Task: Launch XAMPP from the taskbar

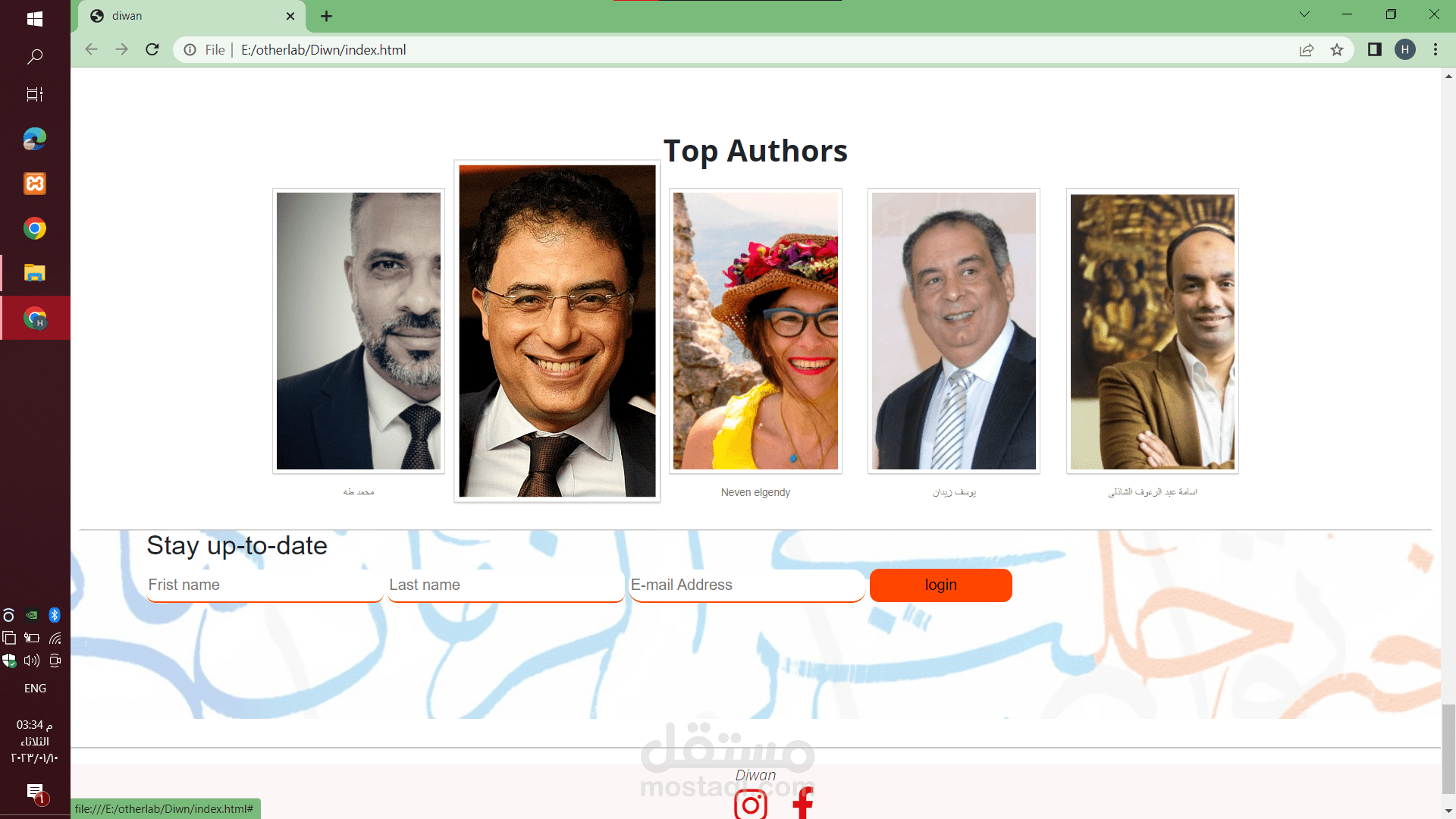Action: point(35,184)
